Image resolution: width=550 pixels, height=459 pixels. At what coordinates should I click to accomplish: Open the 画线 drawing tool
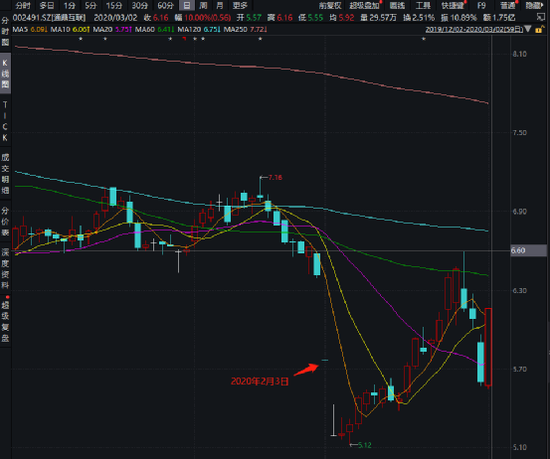pyautogui.click(x=397, y=6)
